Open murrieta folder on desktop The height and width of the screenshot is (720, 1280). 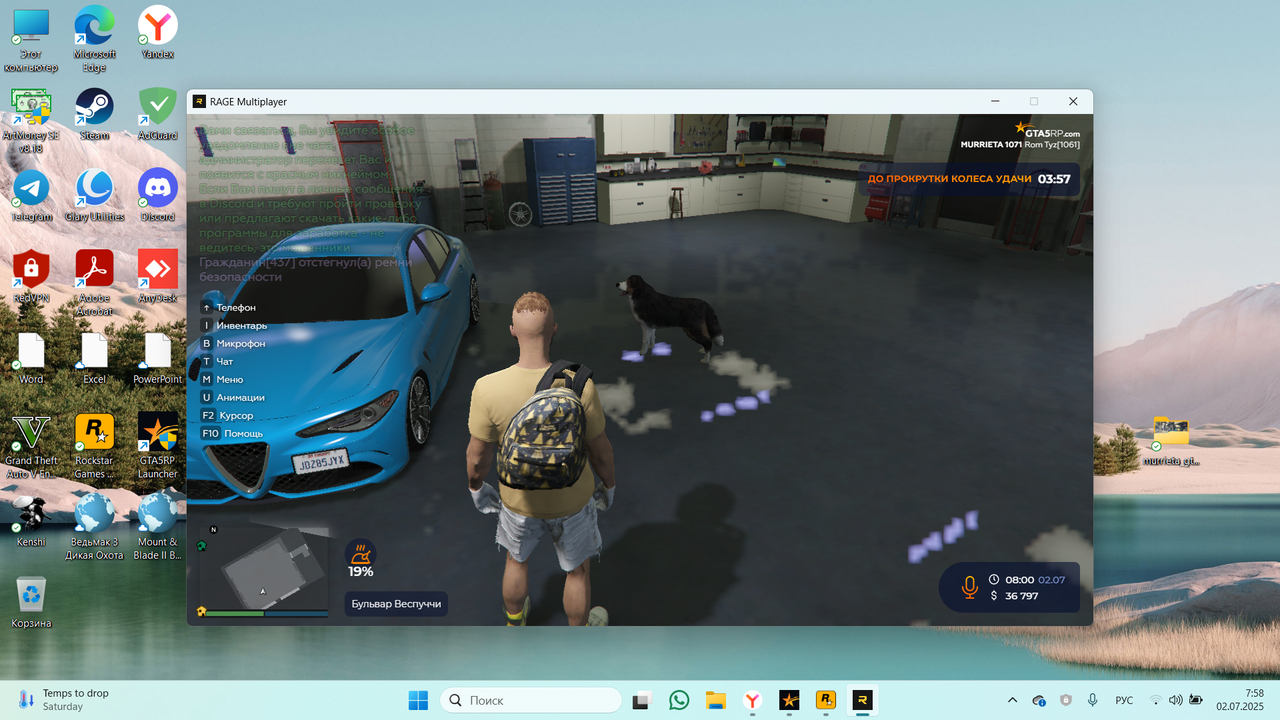1171,440
